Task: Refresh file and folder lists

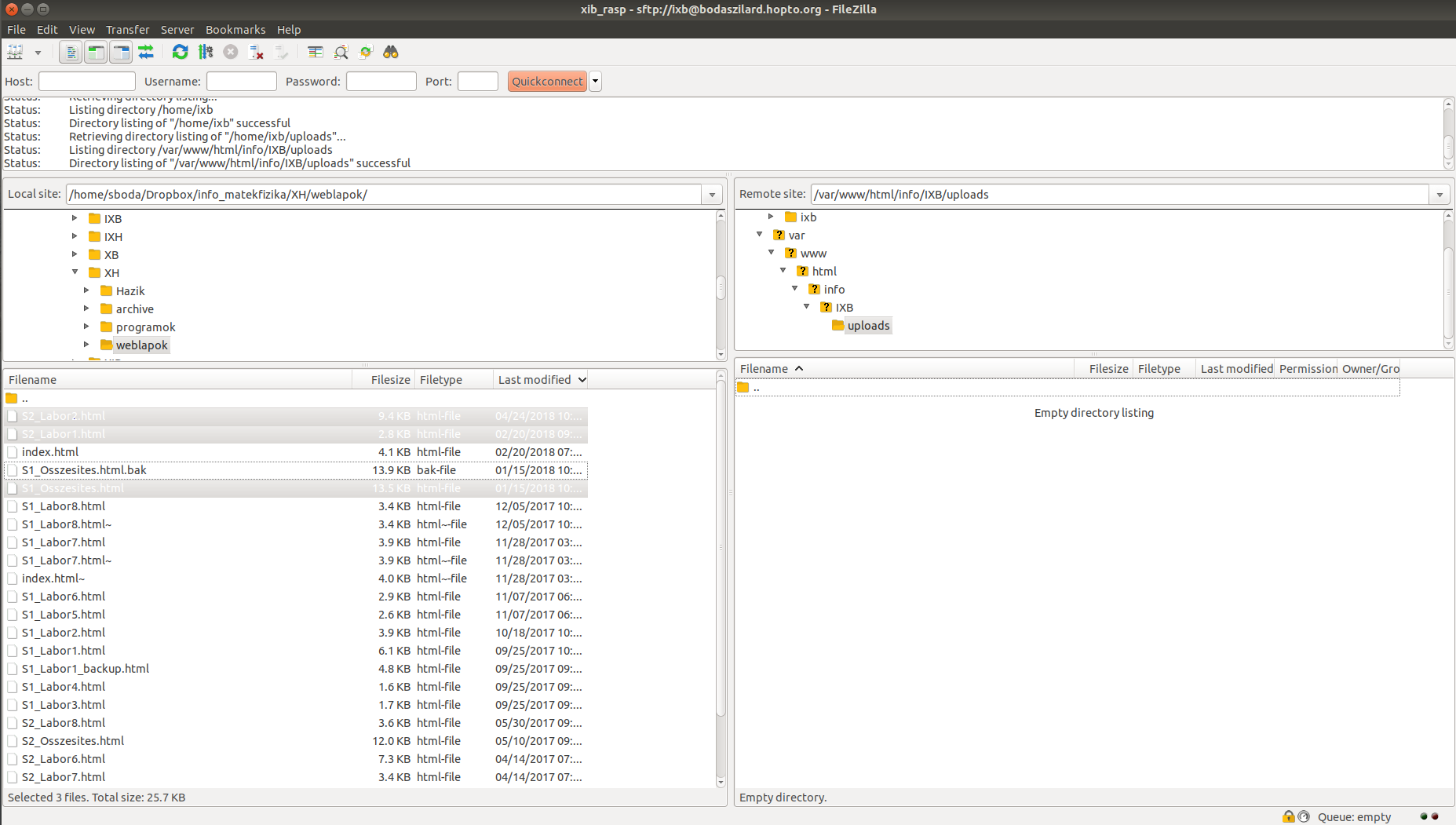Action: click(x=181, y=52)
